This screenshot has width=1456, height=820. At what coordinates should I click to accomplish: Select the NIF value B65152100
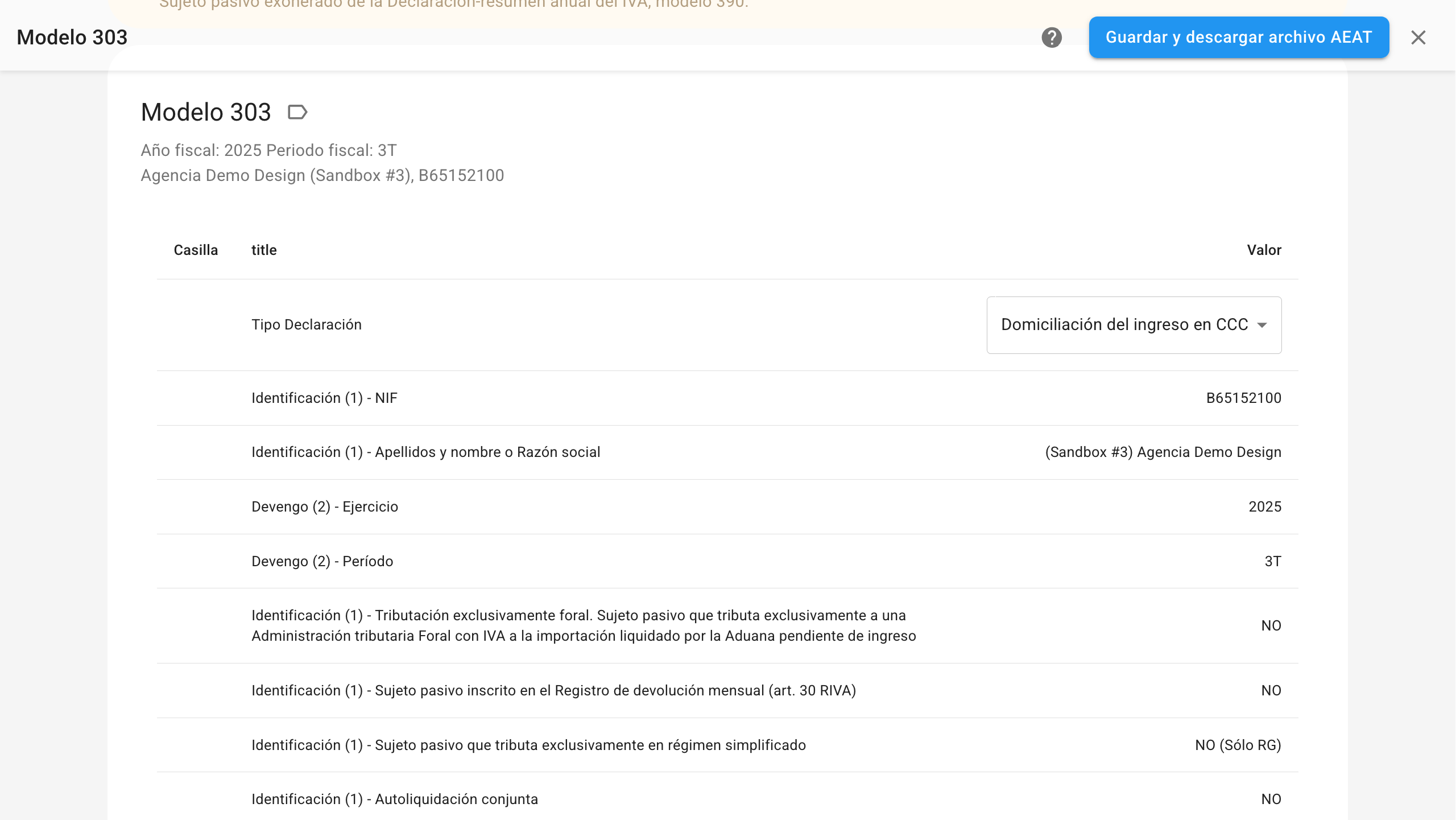(1243, 398)
